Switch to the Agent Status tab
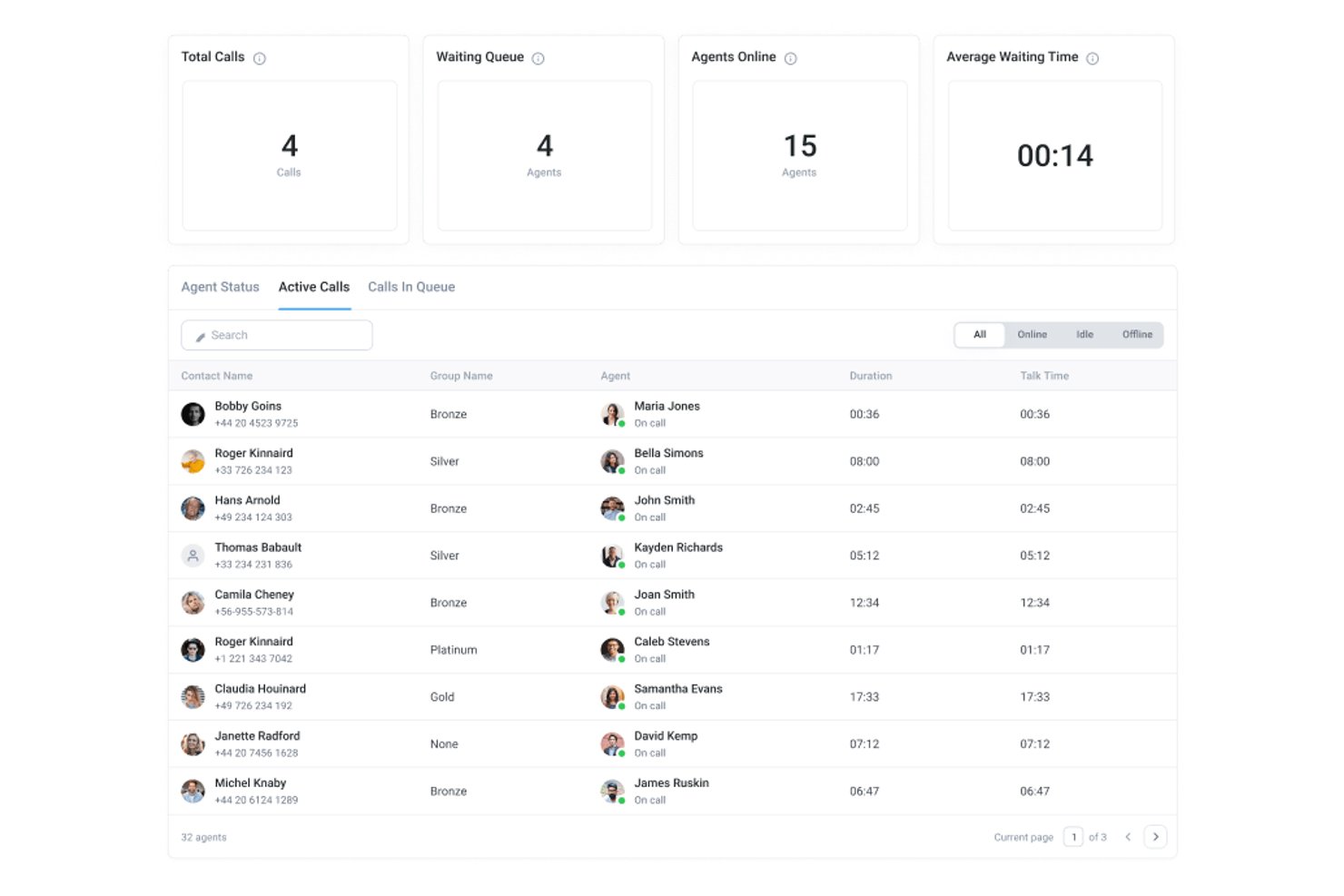The height and width of the screenshot is (896, 1344). (220, 287)
